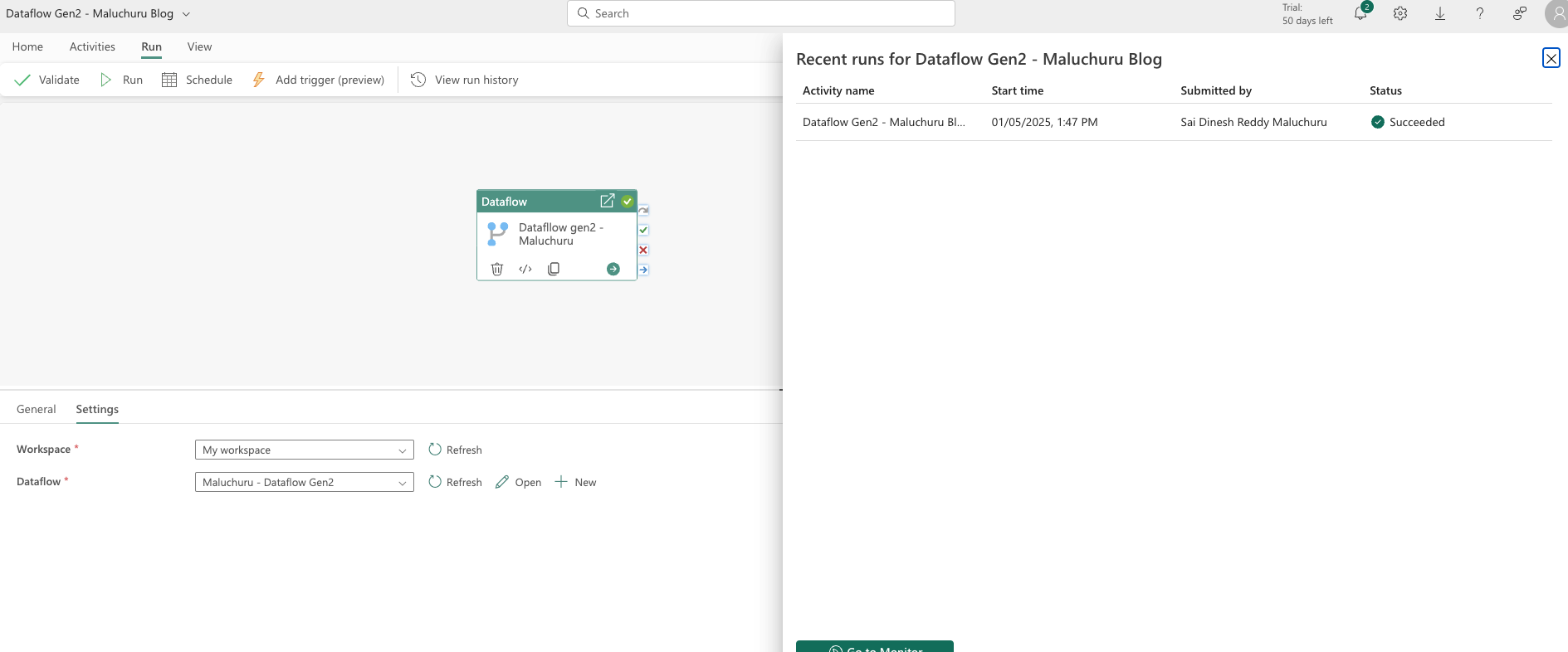Viewport: 1568px width, 652px height.
Task: Click the Go to Monitor button
Action: [875, 647]
